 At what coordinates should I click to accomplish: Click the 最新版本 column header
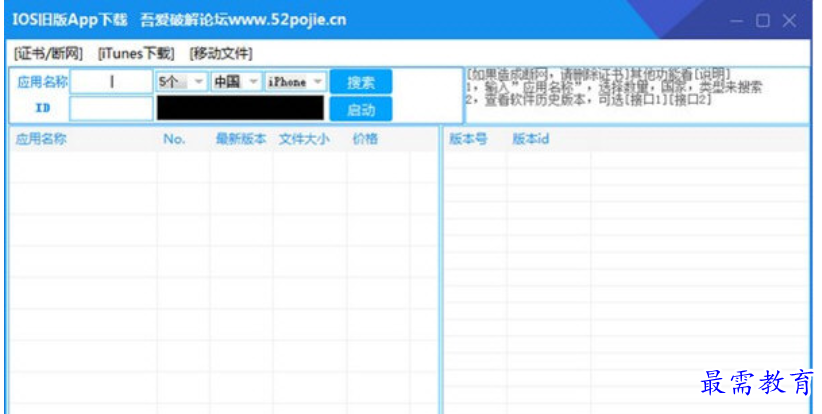[x=241, y=139]
